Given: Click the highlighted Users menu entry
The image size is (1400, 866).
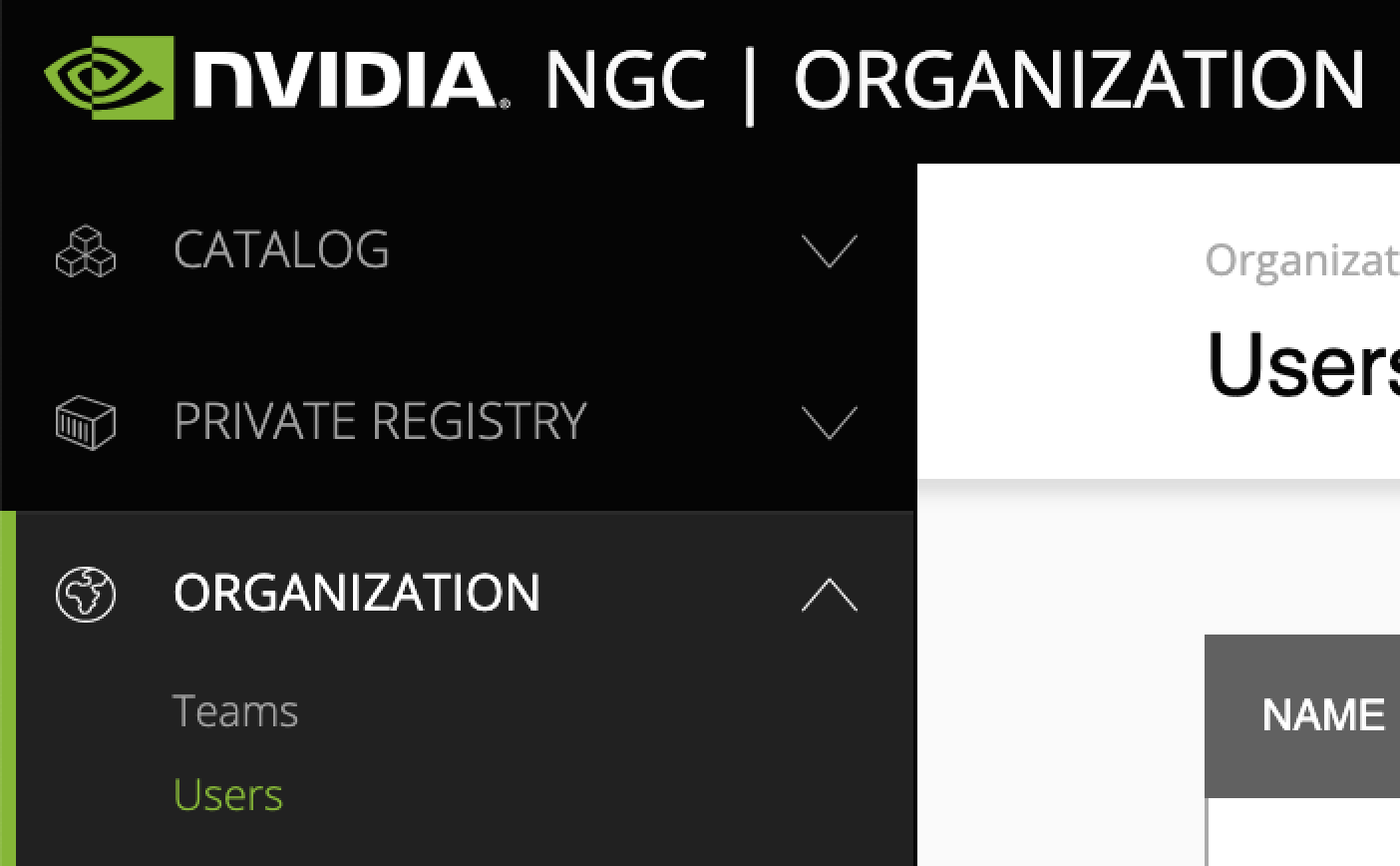Looking at the screenshot, I should click(x=227, y=793).
